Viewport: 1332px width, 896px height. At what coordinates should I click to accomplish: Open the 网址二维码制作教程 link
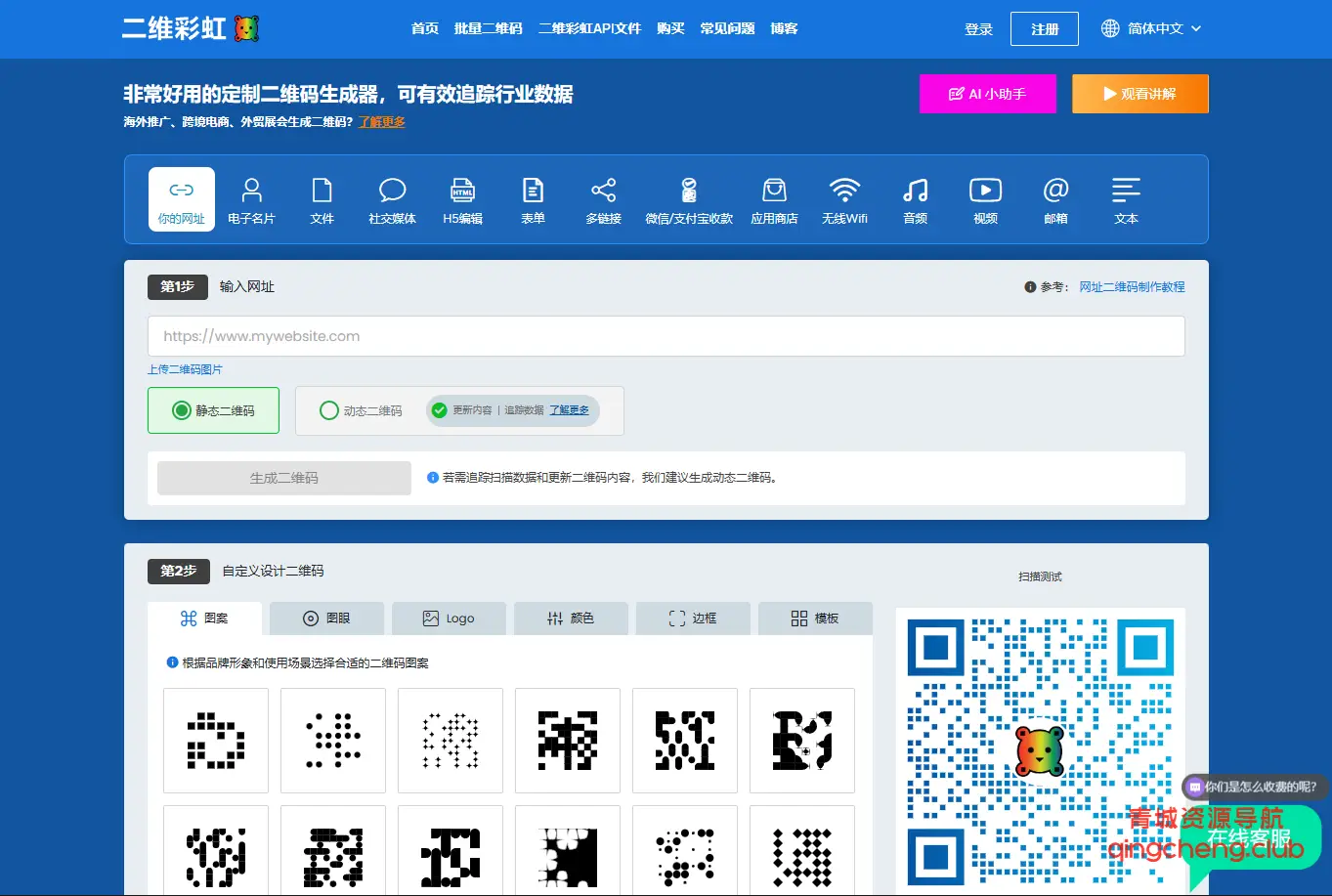pyautogui.click(x=1133, y=286)
